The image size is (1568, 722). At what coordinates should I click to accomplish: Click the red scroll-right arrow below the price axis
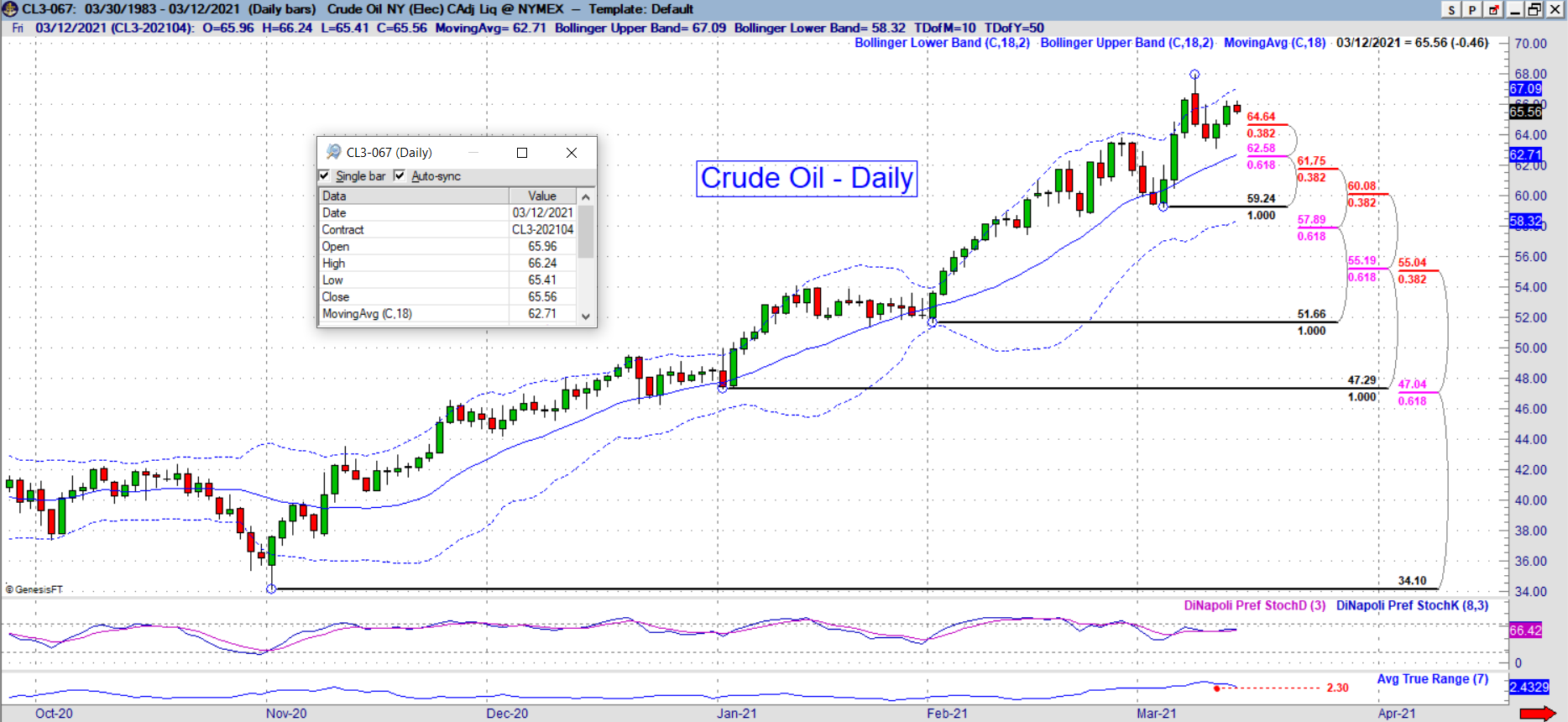tap(1537, 714)
